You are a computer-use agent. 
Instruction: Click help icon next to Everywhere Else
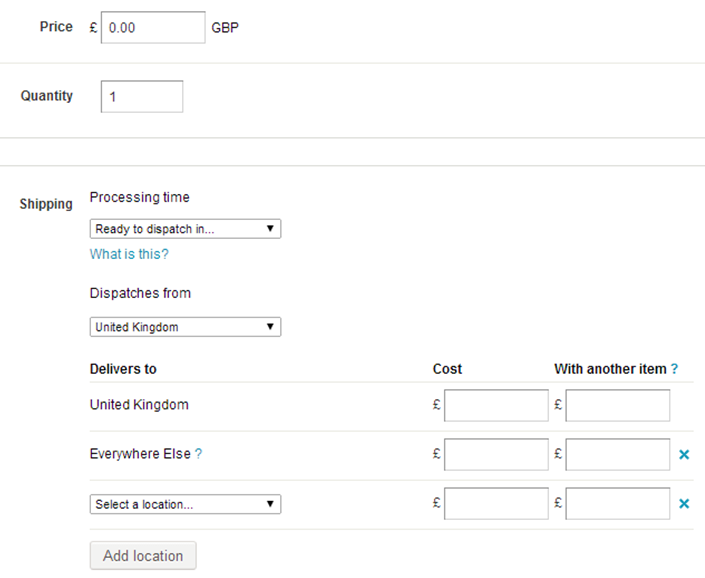coord(198,454)
